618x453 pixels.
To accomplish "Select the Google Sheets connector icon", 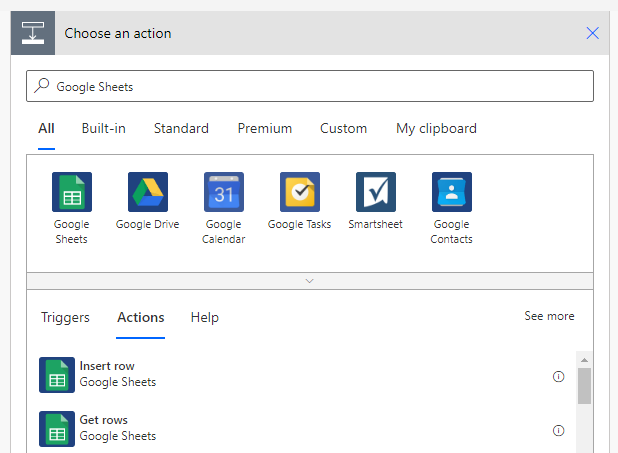I will [x=72, y=192].
